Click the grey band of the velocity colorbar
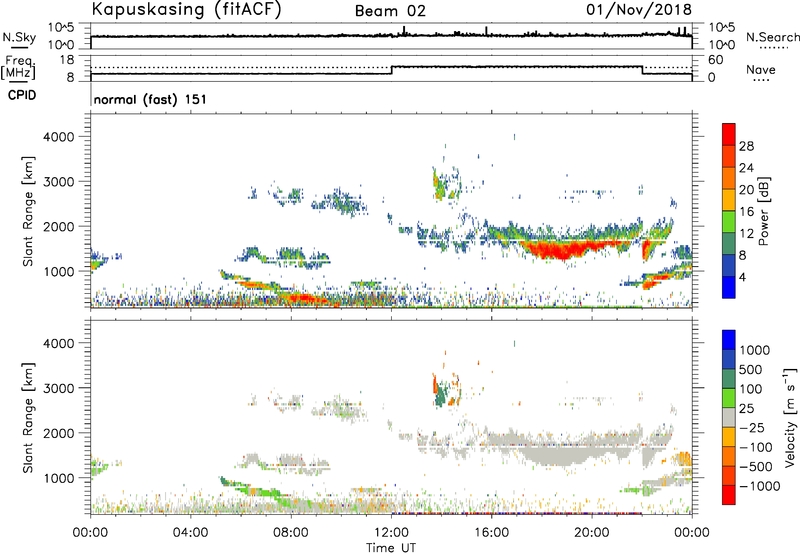 [x=729, y=418]
